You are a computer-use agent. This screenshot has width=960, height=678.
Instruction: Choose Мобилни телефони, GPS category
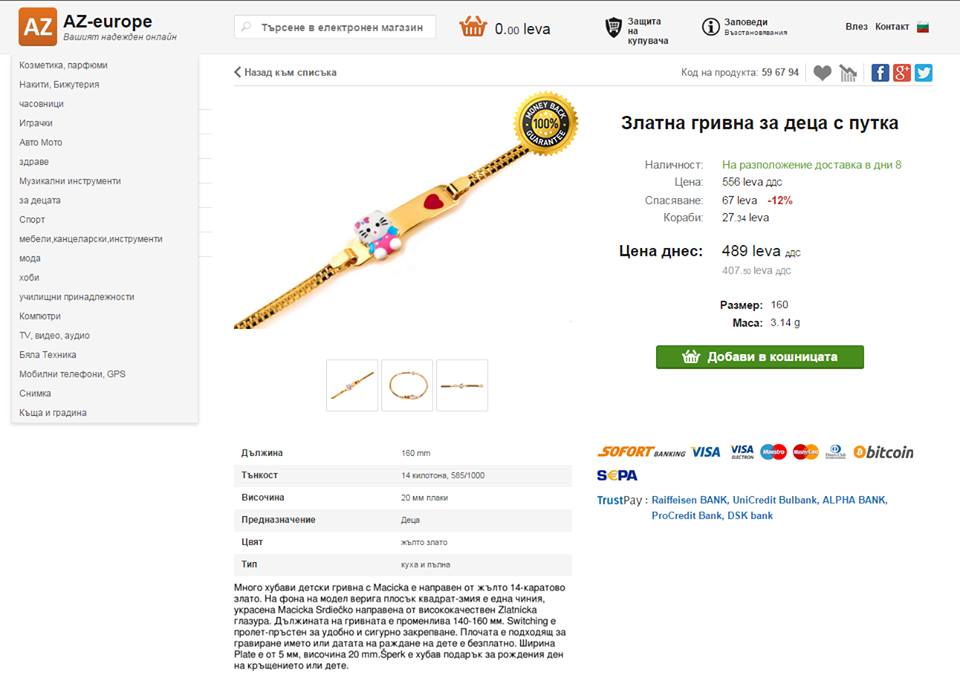[x=72, y=374]
